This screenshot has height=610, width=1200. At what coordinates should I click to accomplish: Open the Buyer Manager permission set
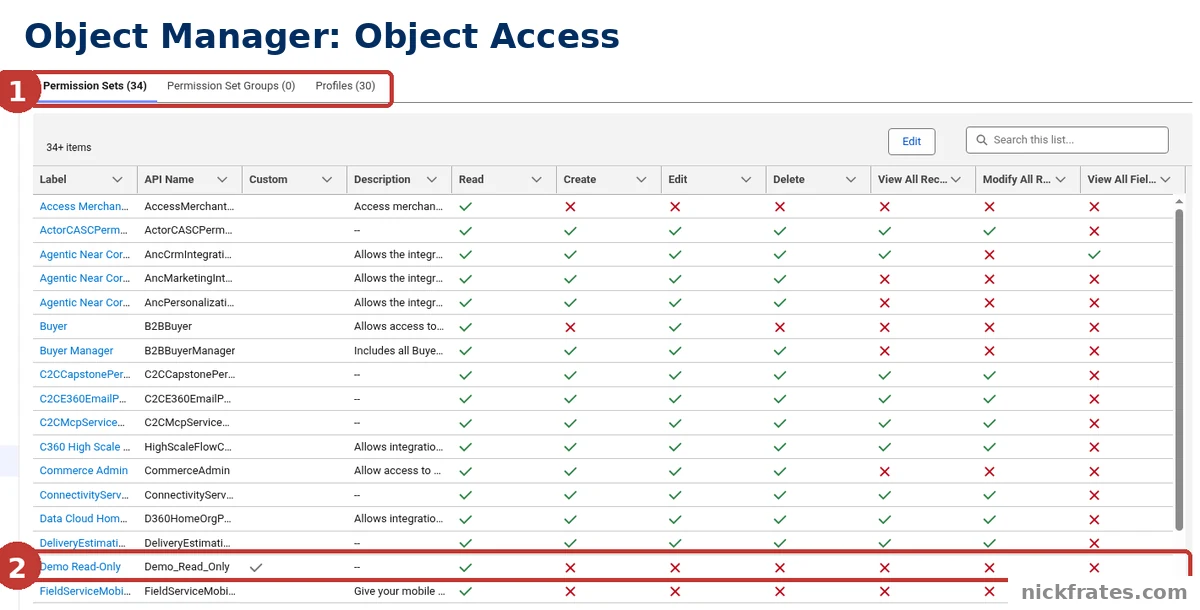77,351
